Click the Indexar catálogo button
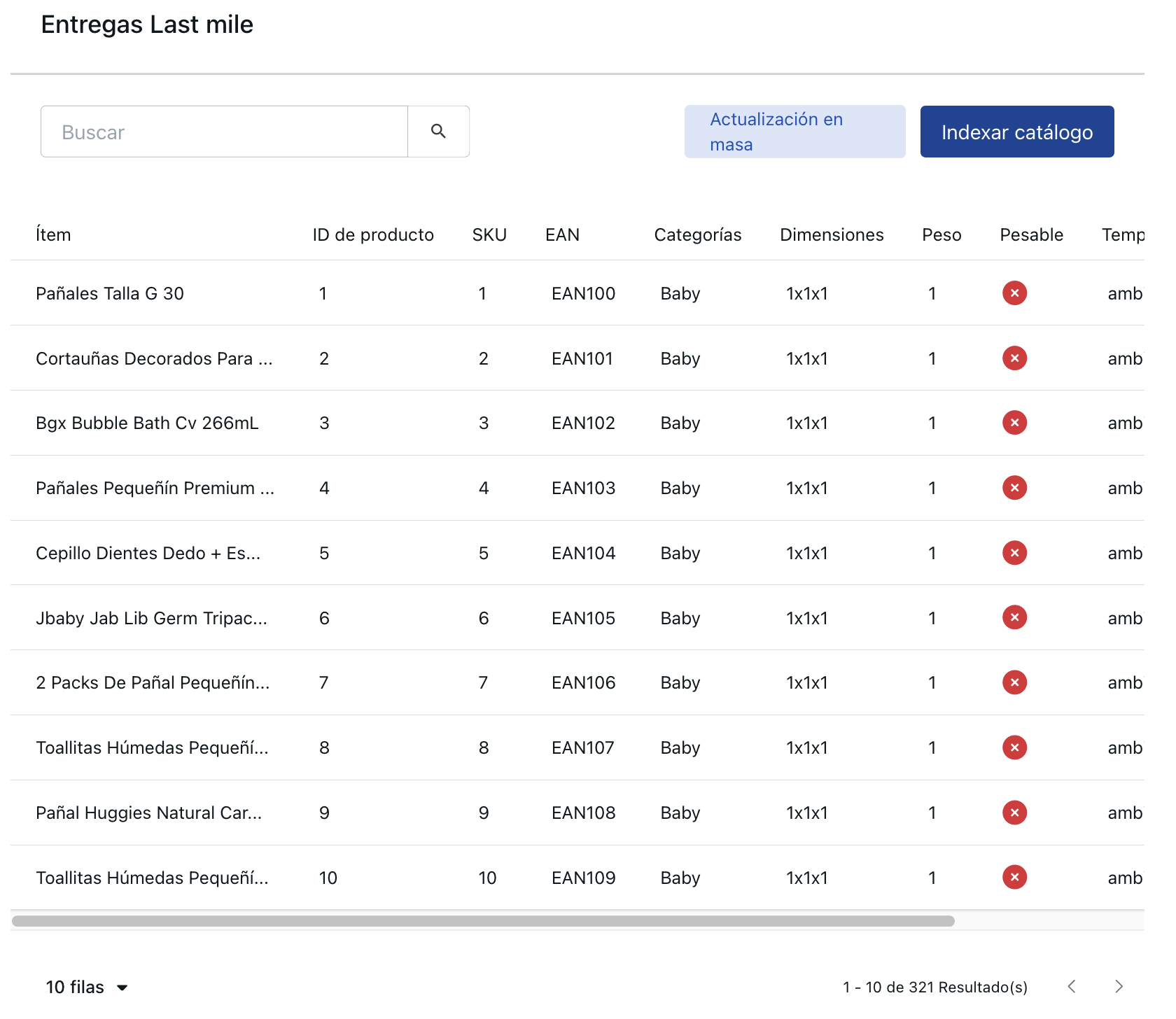The height and width of the screenshot is (1019, 1176). click(x=1016, y=132)
